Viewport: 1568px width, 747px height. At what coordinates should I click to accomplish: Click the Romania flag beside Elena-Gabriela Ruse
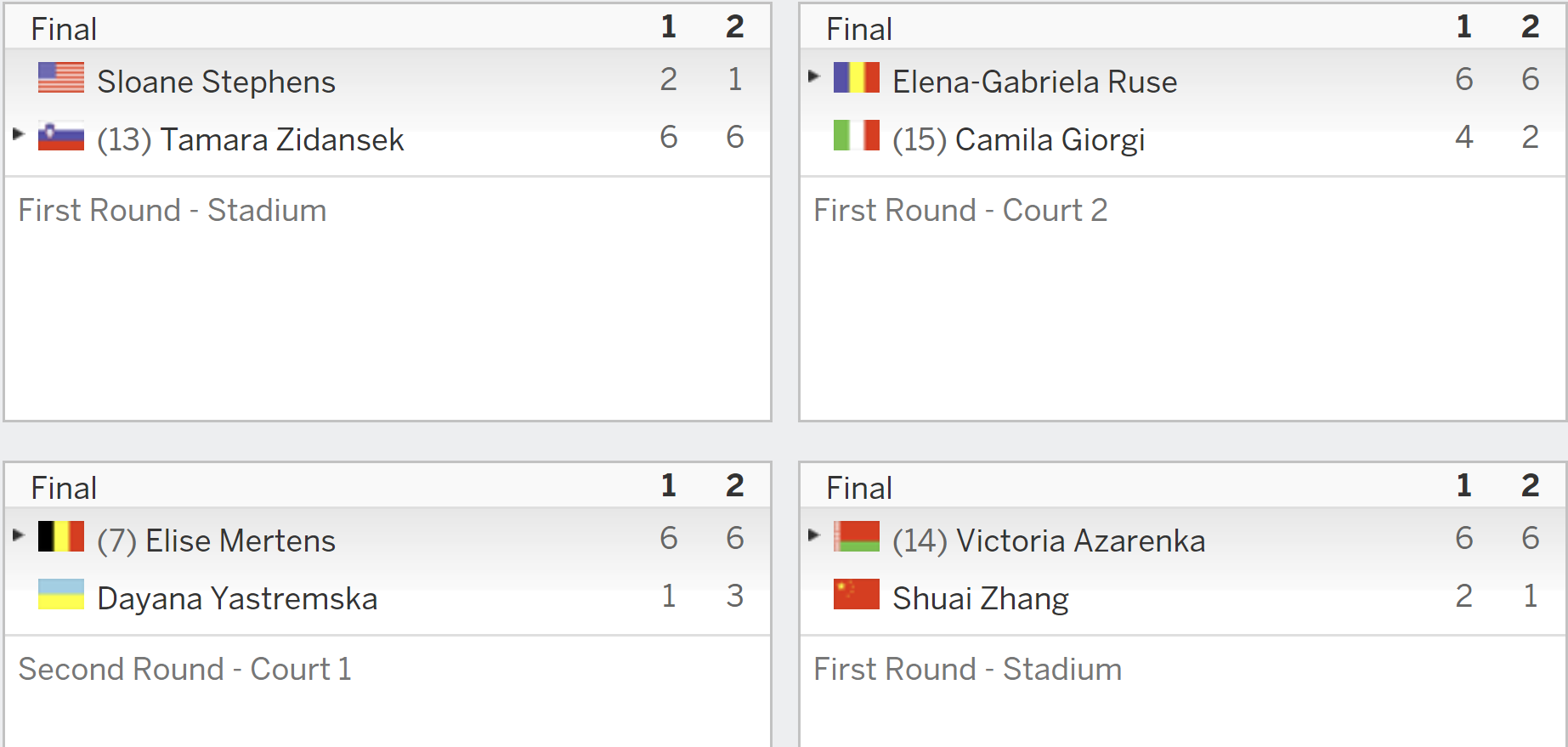[857, 77]
